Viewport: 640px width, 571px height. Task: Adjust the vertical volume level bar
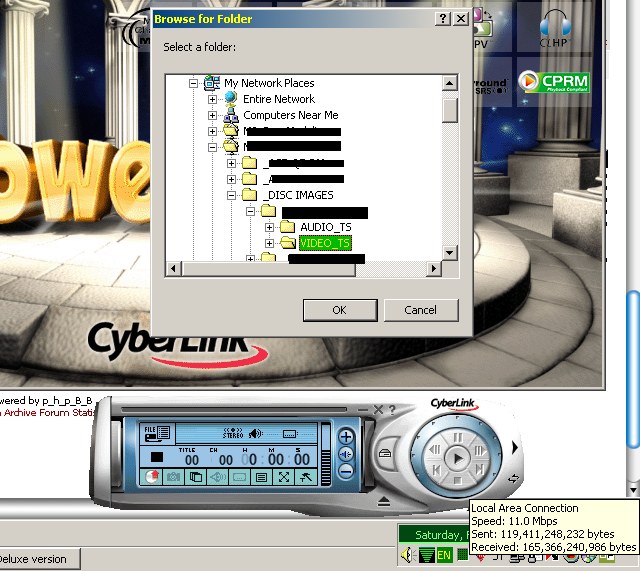coord(326,454)
